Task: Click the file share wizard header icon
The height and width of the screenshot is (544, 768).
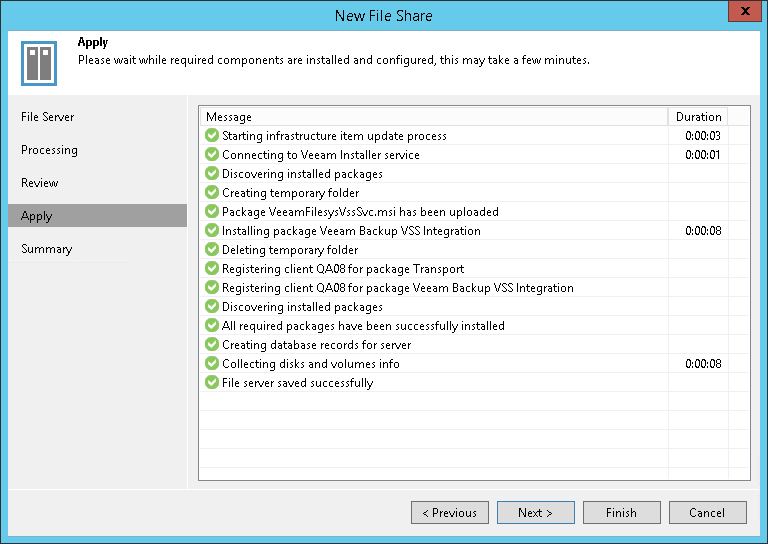Action: (38, 64)
